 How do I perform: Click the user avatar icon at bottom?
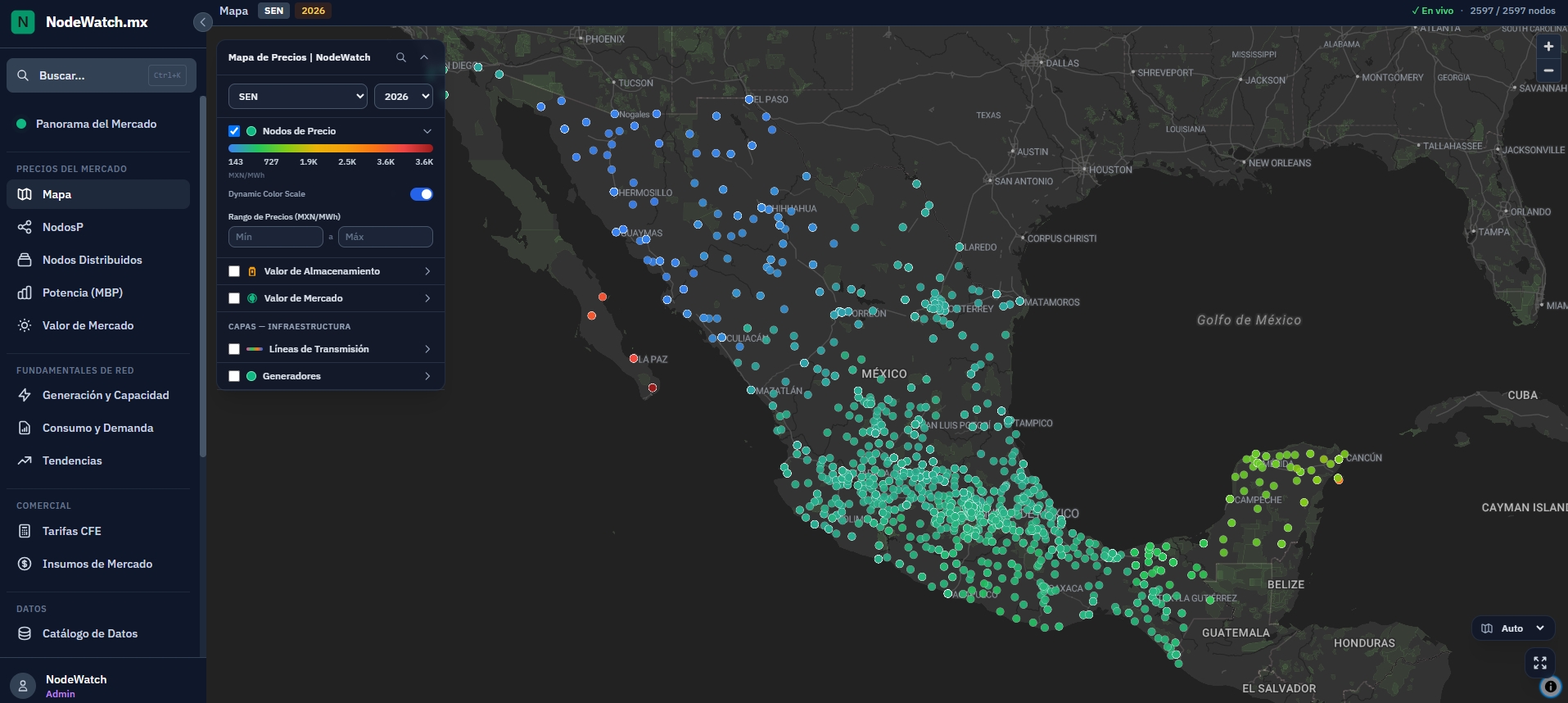23,686
